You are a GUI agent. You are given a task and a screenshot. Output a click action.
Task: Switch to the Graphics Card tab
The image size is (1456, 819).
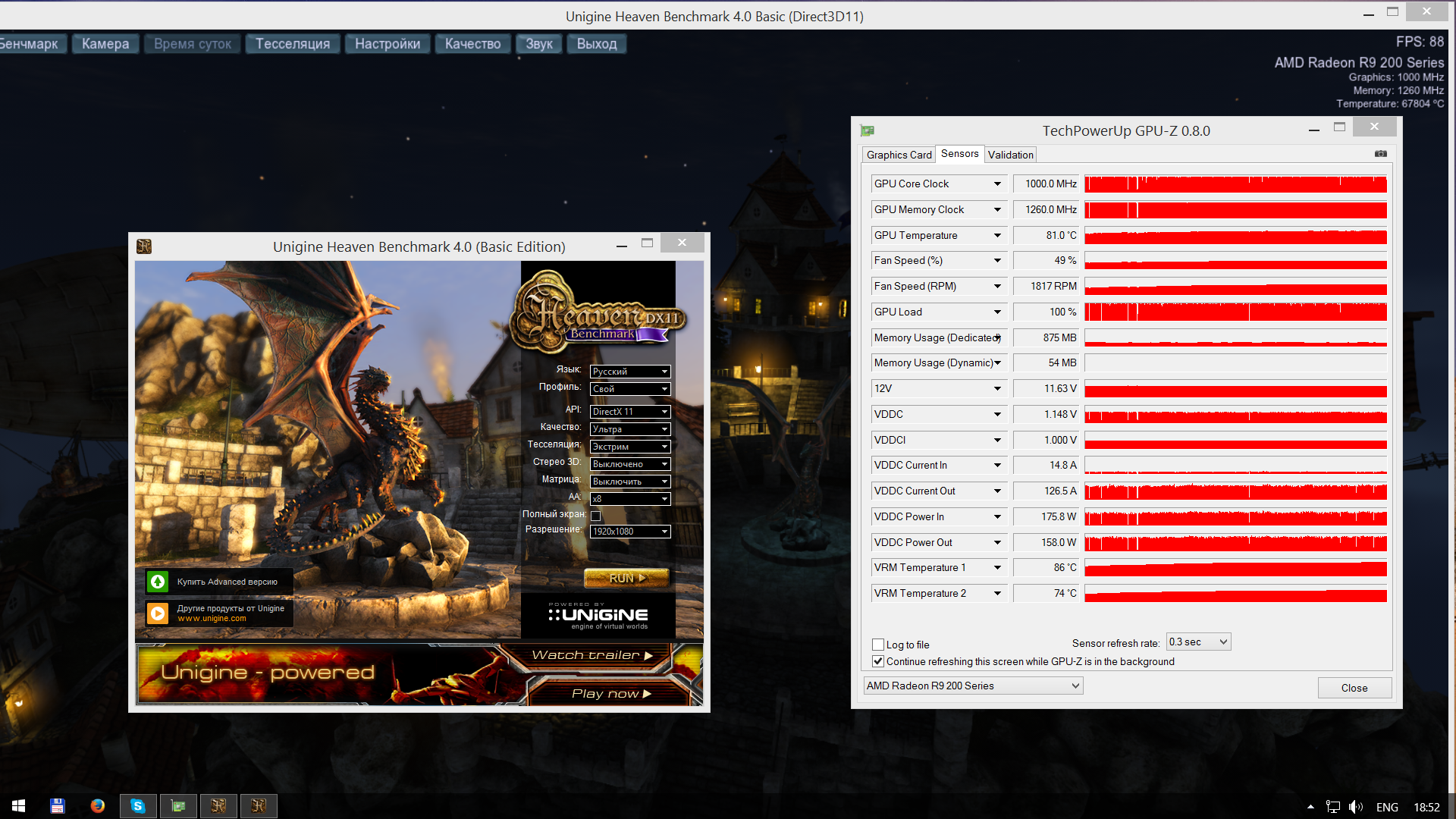[899, 155]
